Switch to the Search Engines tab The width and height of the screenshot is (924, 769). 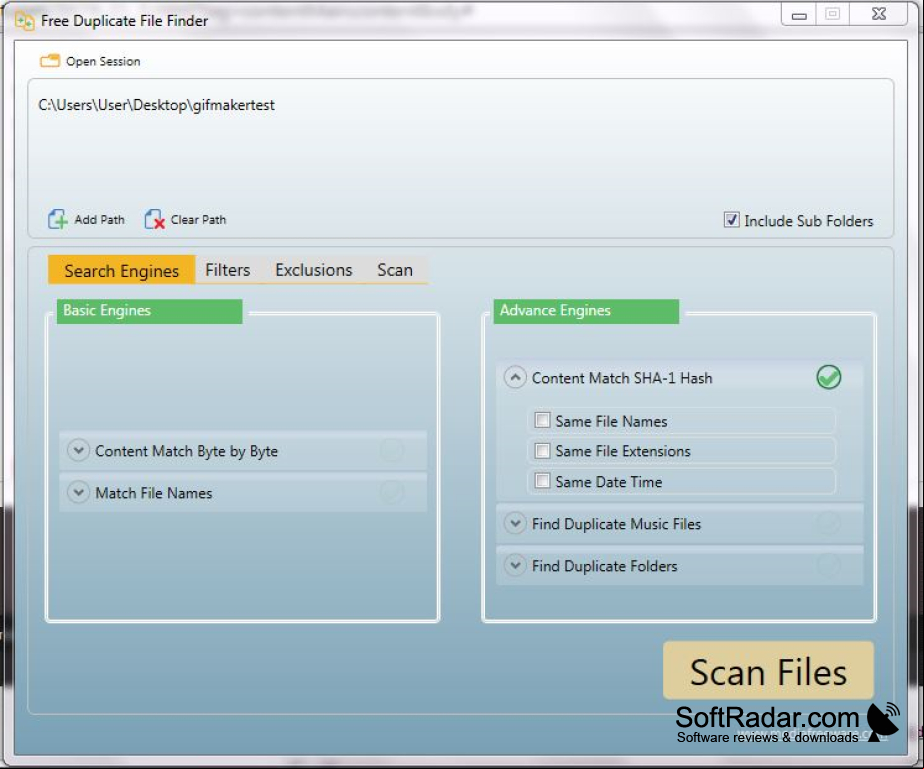click(121, 270)
